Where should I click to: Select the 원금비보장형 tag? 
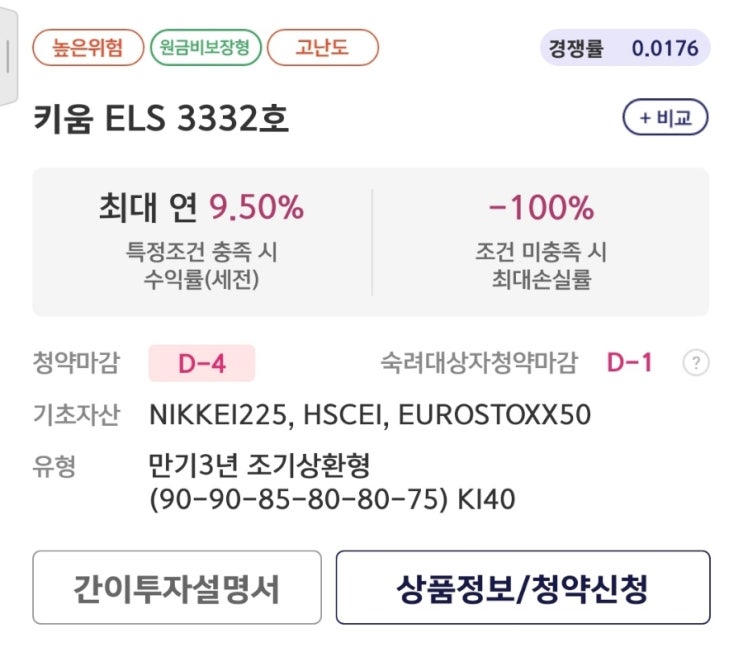click(206, 47)
